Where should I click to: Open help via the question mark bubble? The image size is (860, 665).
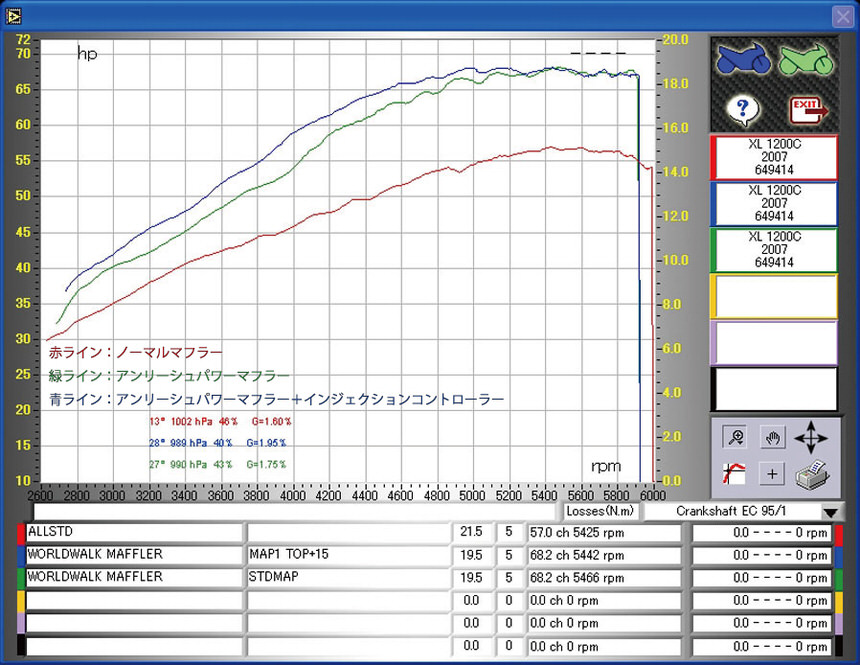coord(743,107)
